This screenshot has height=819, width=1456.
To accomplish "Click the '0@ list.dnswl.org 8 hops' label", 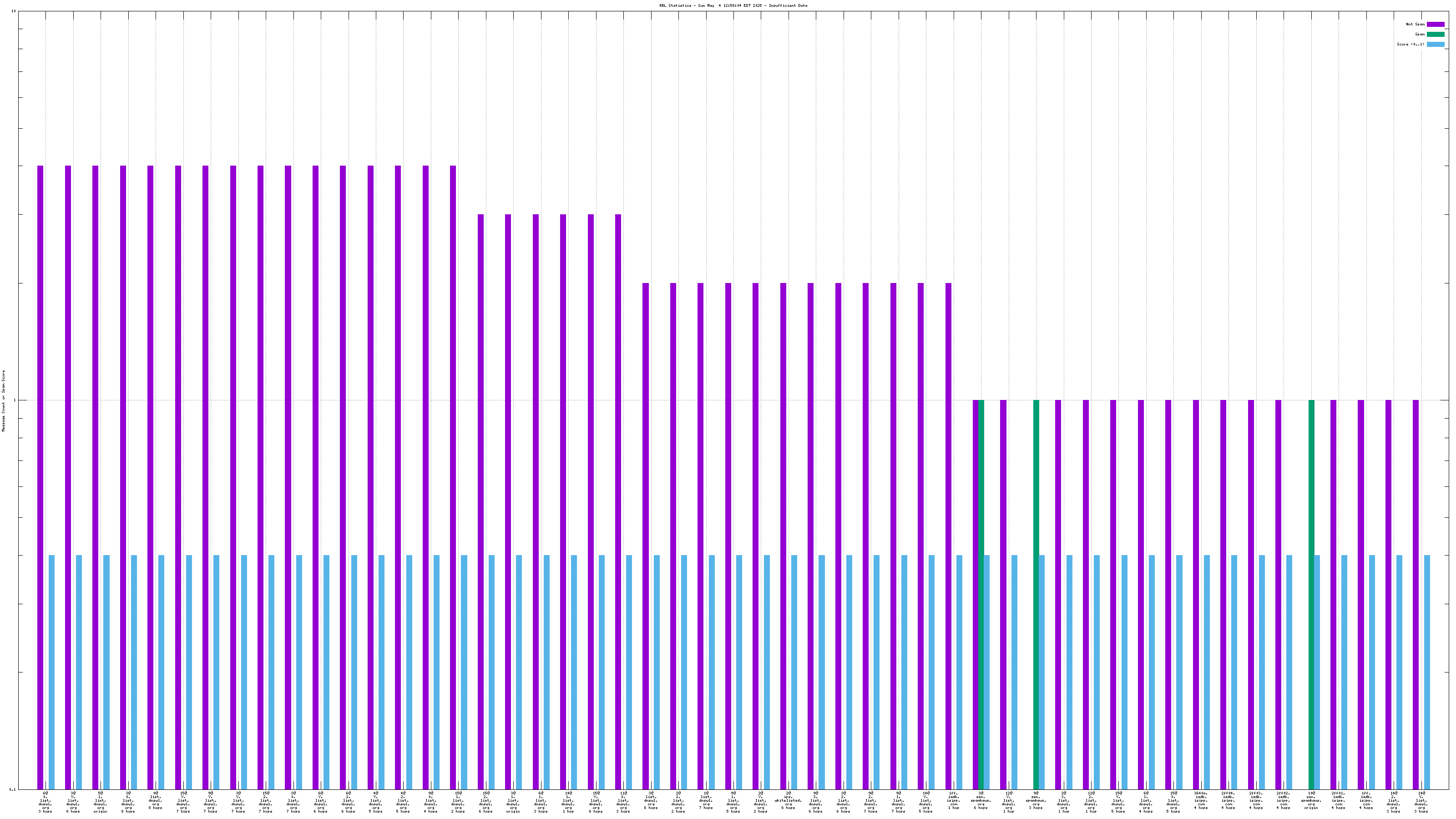I will click(156, 800).
